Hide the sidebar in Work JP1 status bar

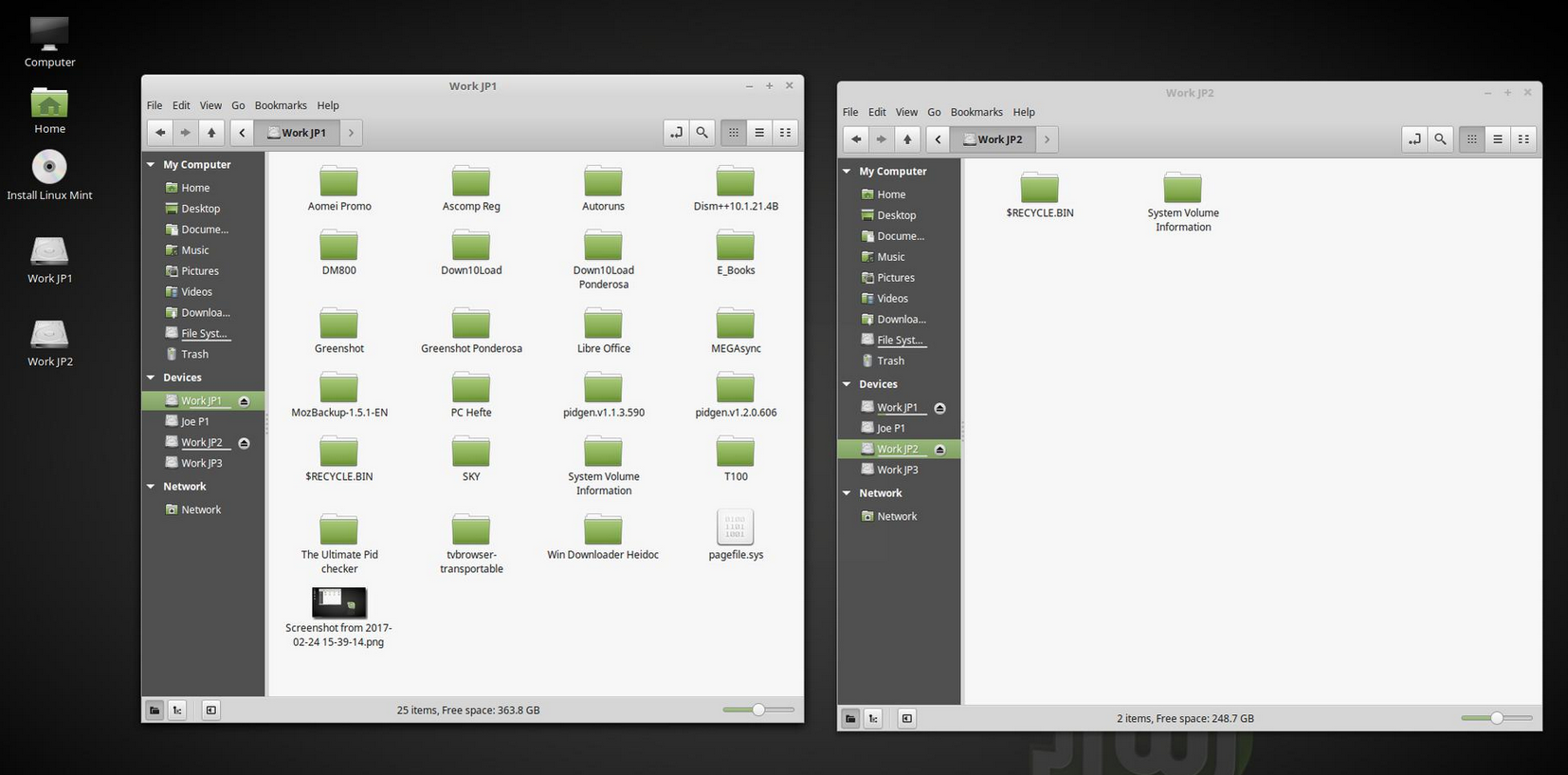pyautogui.click(x=211, y=710)
